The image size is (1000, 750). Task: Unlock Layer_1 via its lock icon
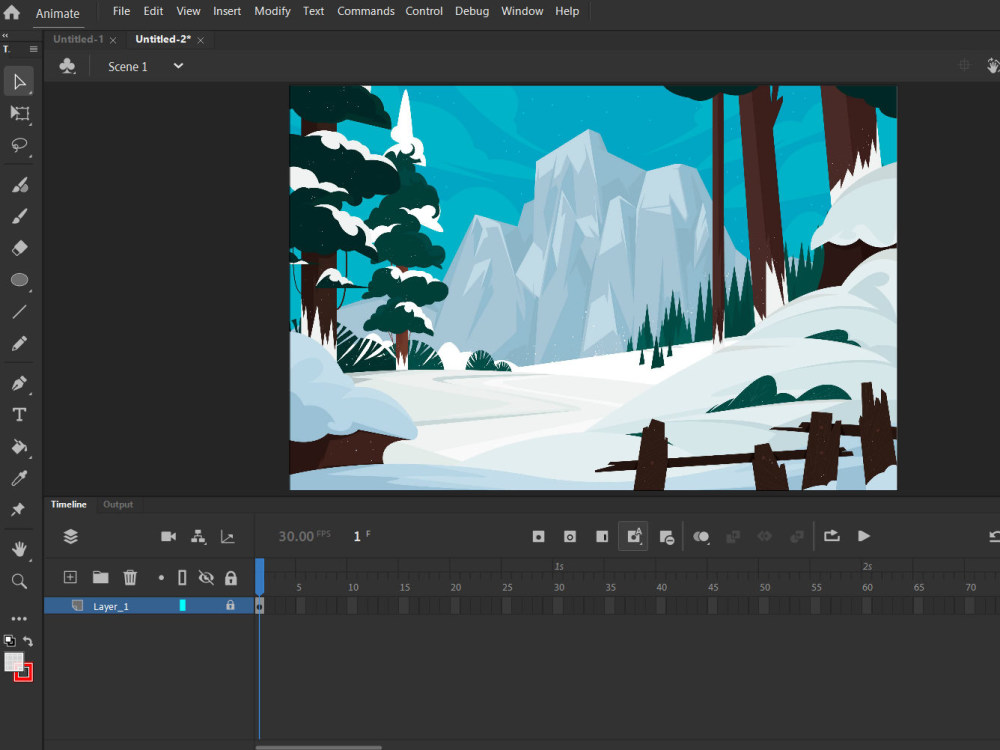tap(230, 605)
